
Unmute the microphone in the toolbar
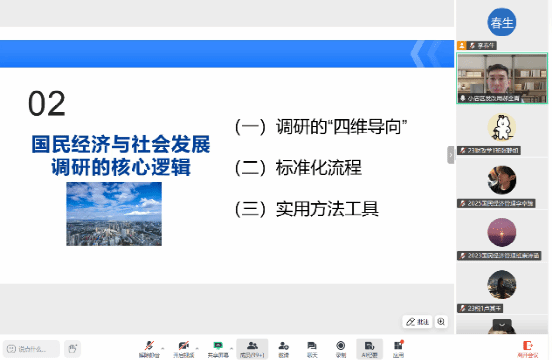pyautogui.click(x=149, y=349)
